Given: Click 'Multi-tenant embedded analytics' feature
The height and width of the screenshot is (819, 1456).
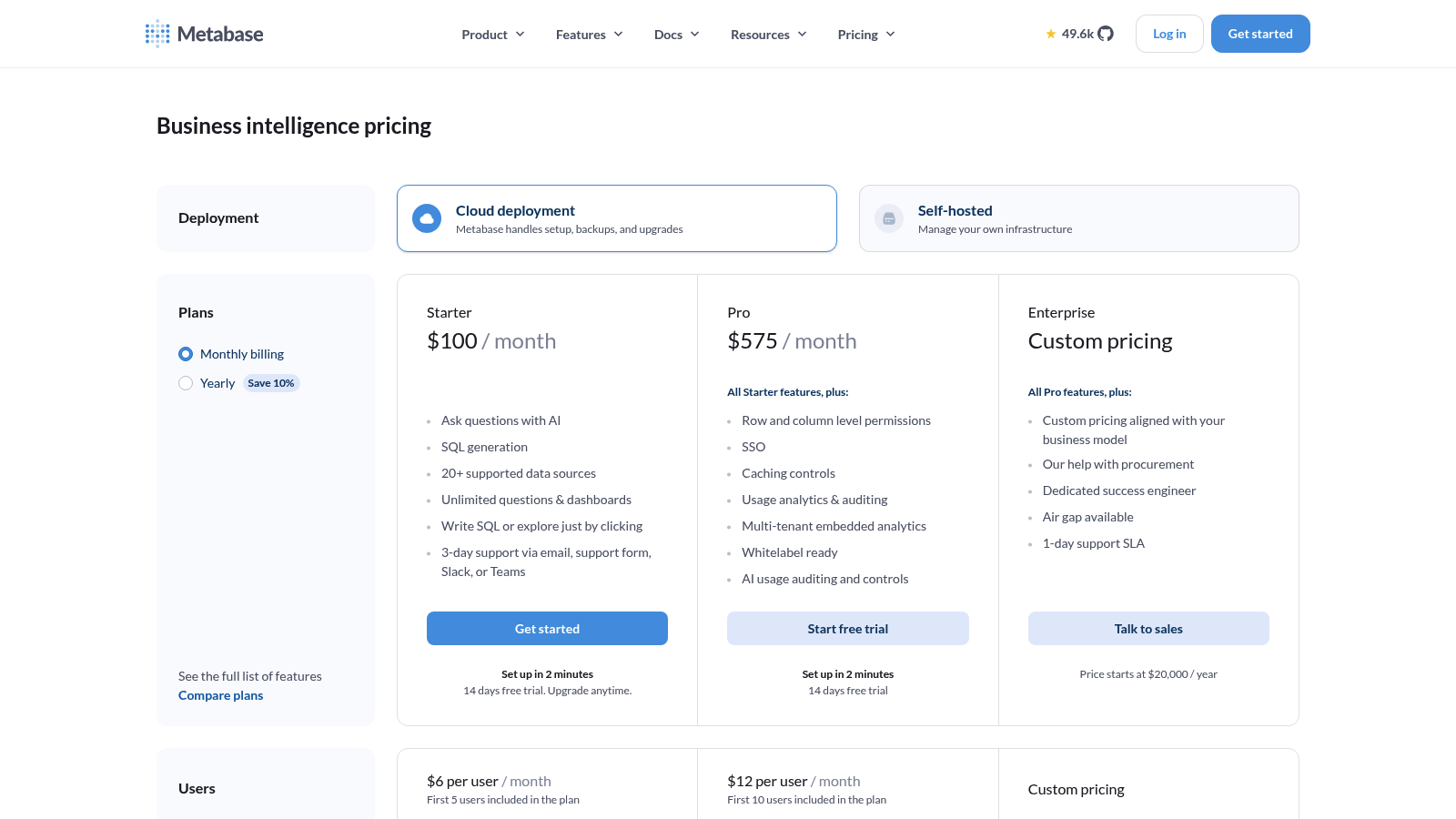Looking at the screenshot, I should [834, 526].
